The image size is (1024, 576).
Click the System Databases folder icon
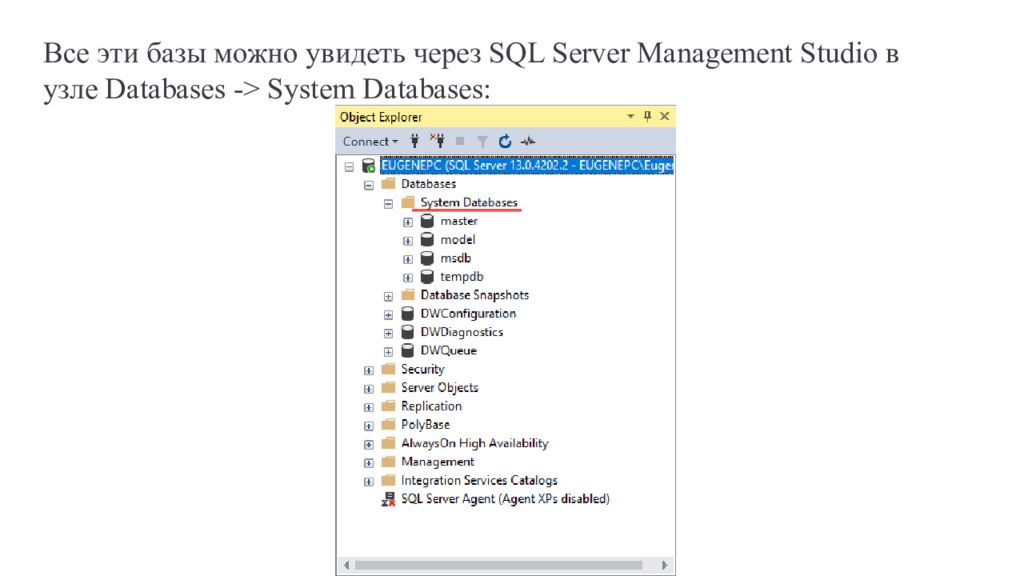(x=408, y=202)
